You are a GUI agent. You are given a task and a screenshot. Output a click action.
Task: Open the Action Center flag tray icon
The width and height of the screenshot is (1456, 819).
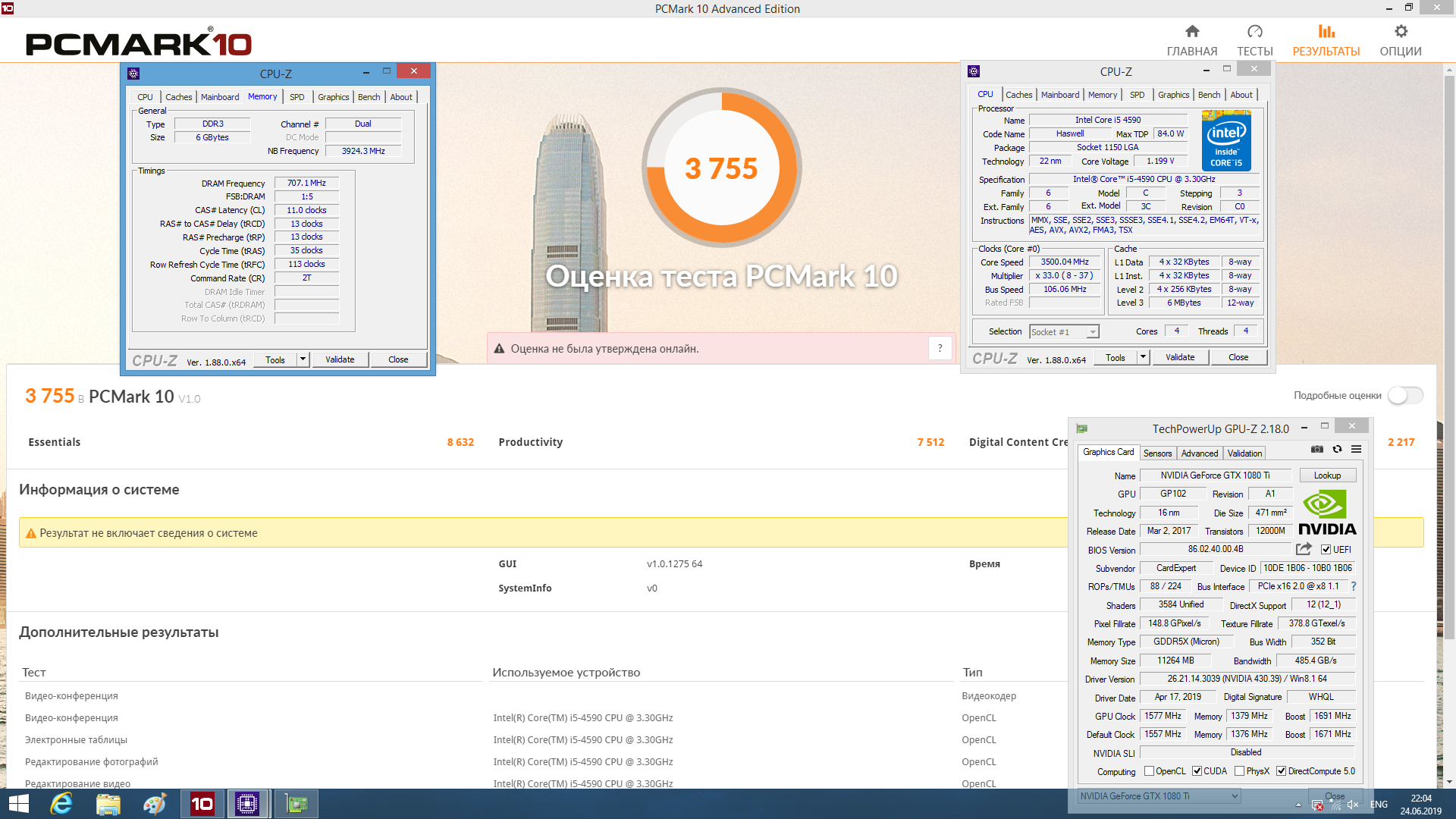click(1317, 805)
